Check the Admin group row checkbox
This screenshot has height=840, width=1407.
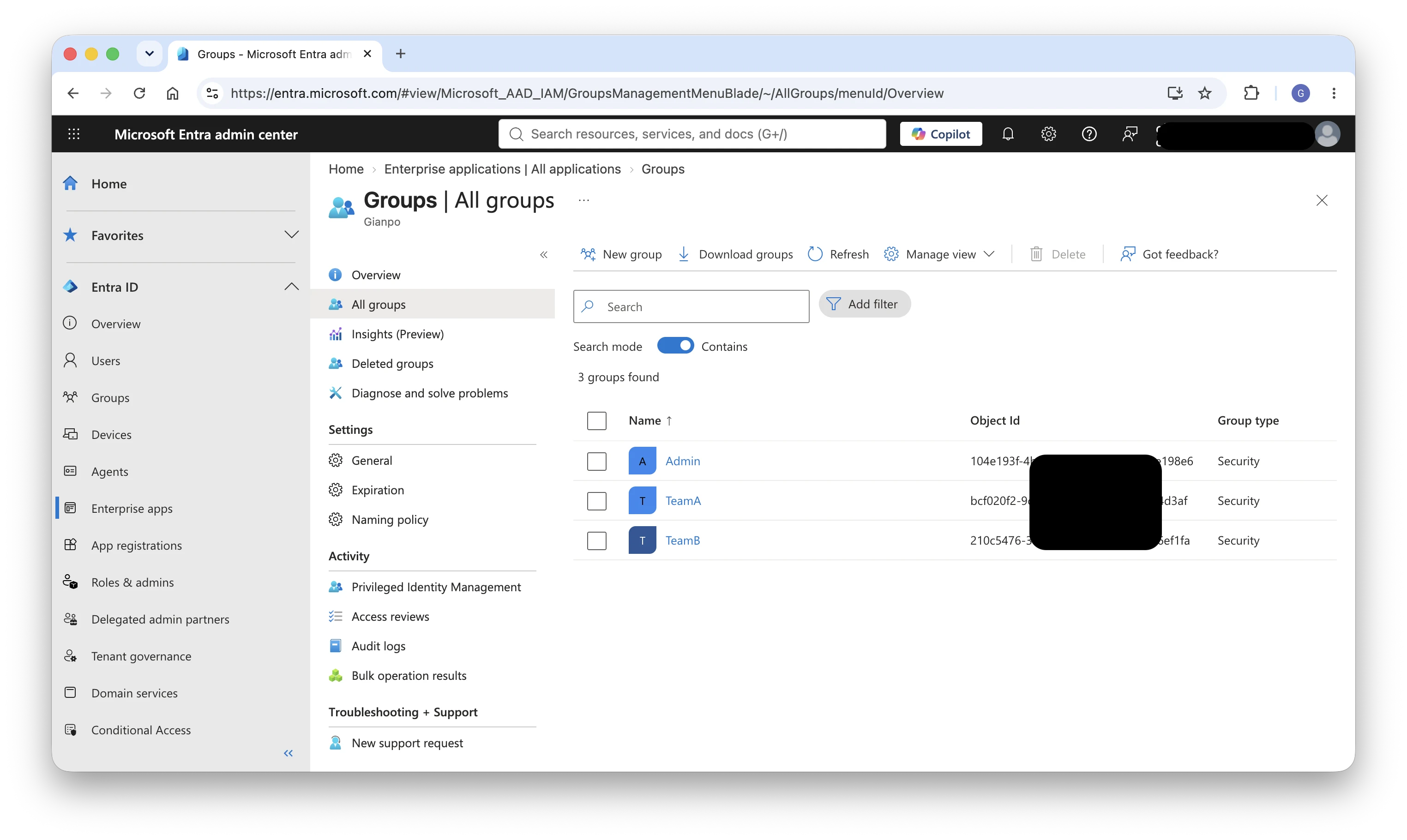click(596, 461)
